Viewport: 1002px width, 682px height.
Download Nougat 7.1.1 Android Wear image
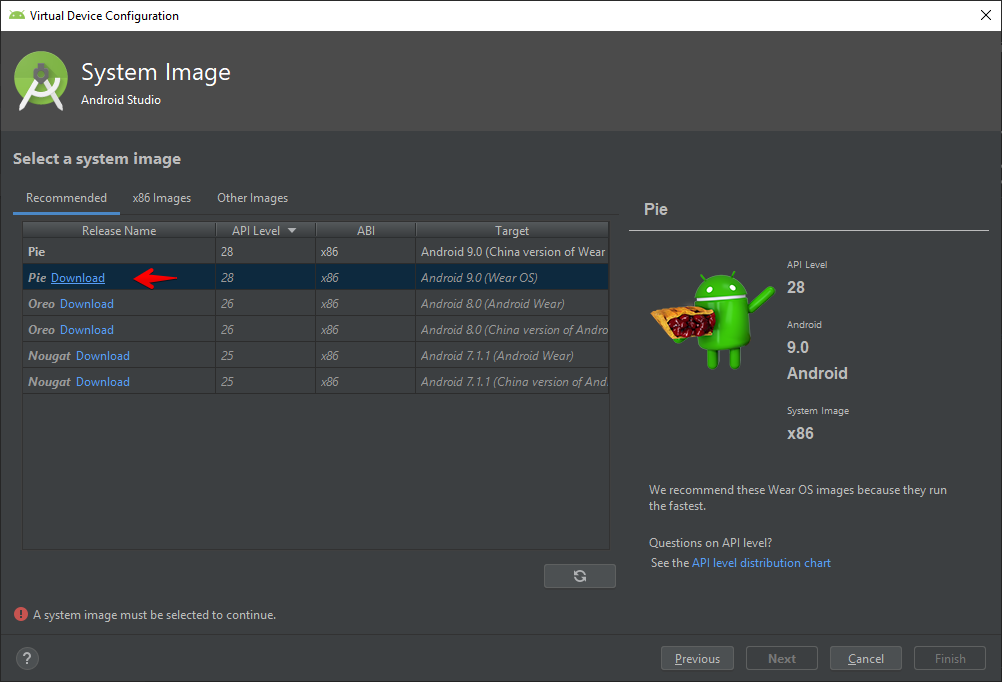[x=103, y=356]
